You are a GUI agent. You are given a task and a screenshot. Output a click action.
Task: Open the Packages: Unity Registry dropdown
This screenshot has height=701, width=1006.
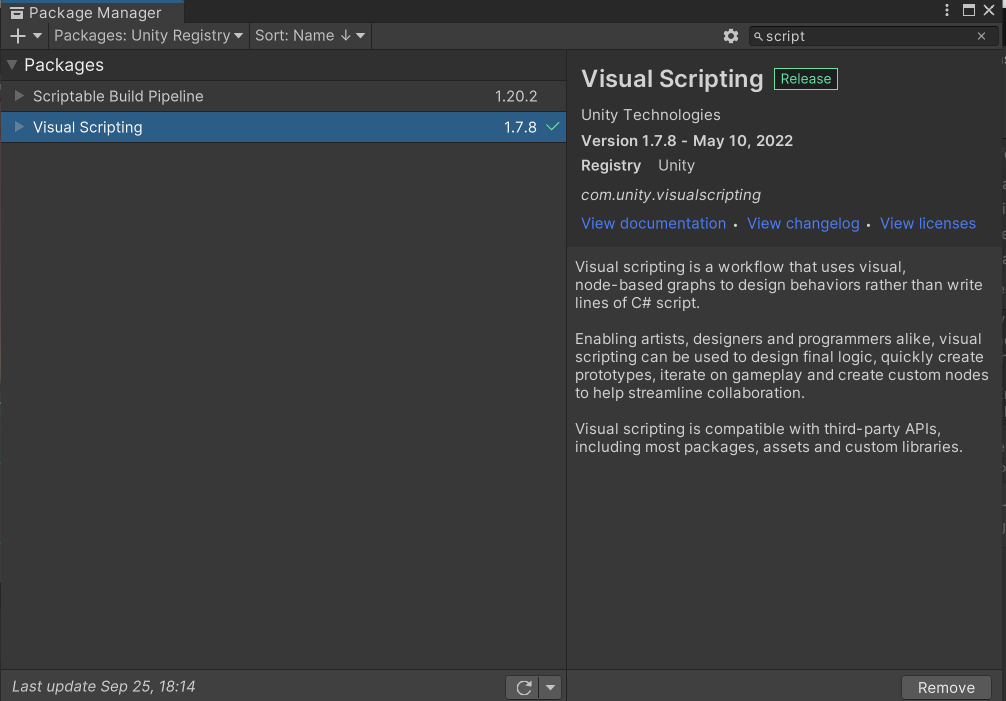point(148,36)
